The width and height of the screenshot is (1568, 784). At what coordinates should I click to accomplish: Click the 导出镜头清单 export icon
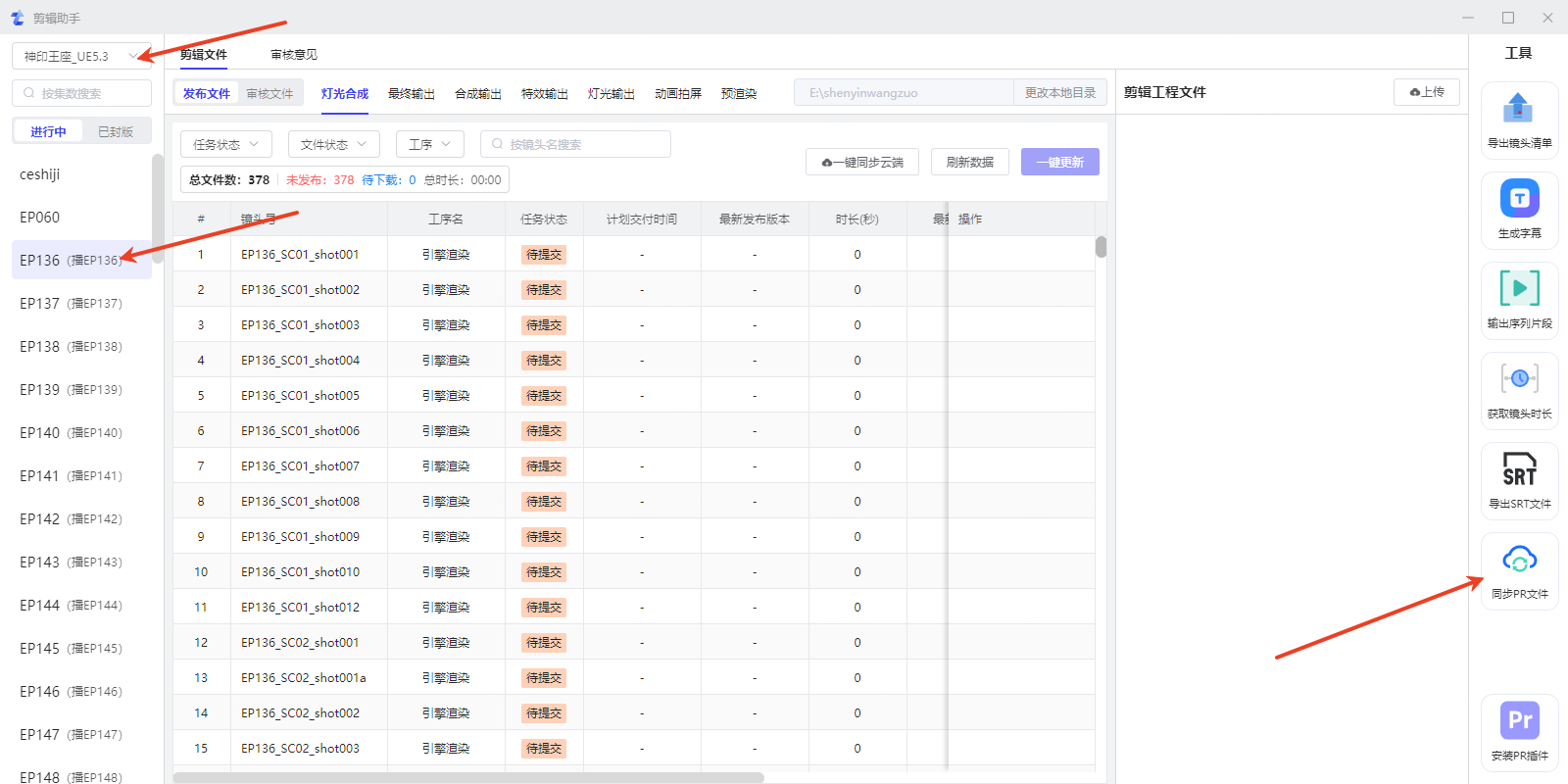click(x=1518, y=108)
